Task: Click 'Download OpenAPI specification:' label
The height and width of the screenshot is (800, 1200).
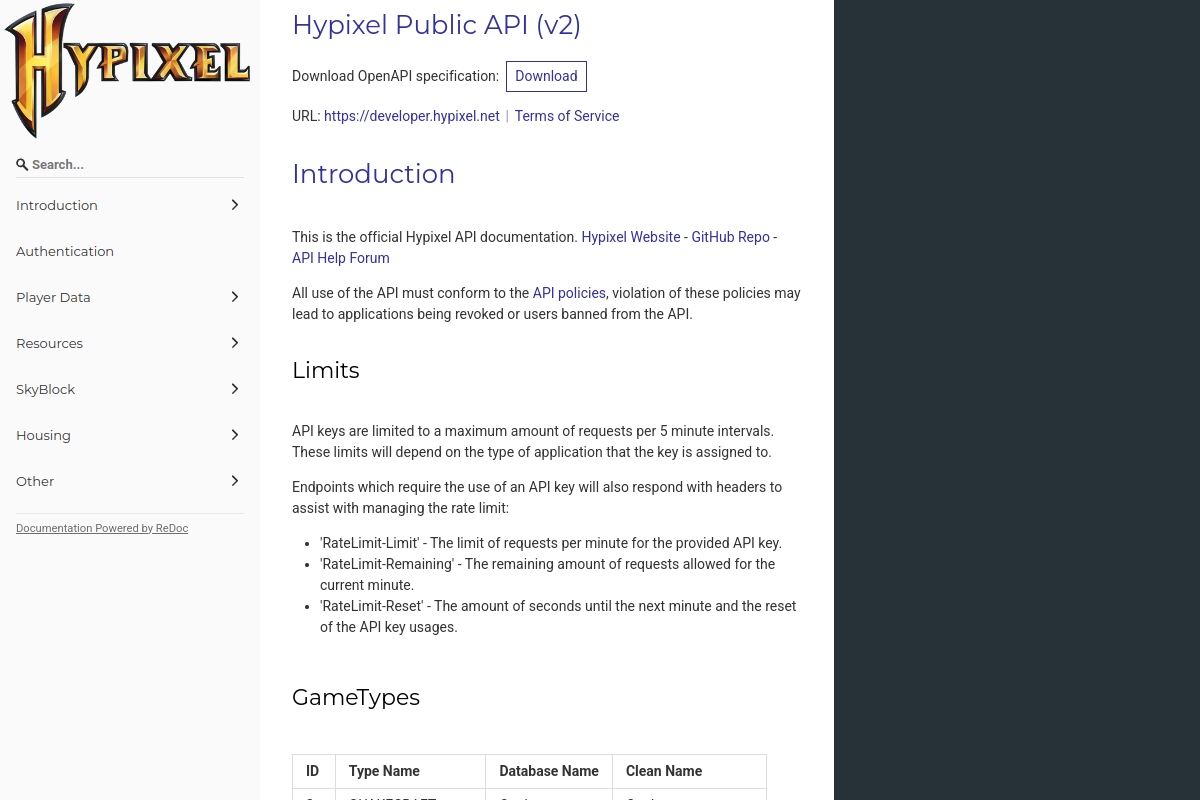Action: [x=395, y=76]
